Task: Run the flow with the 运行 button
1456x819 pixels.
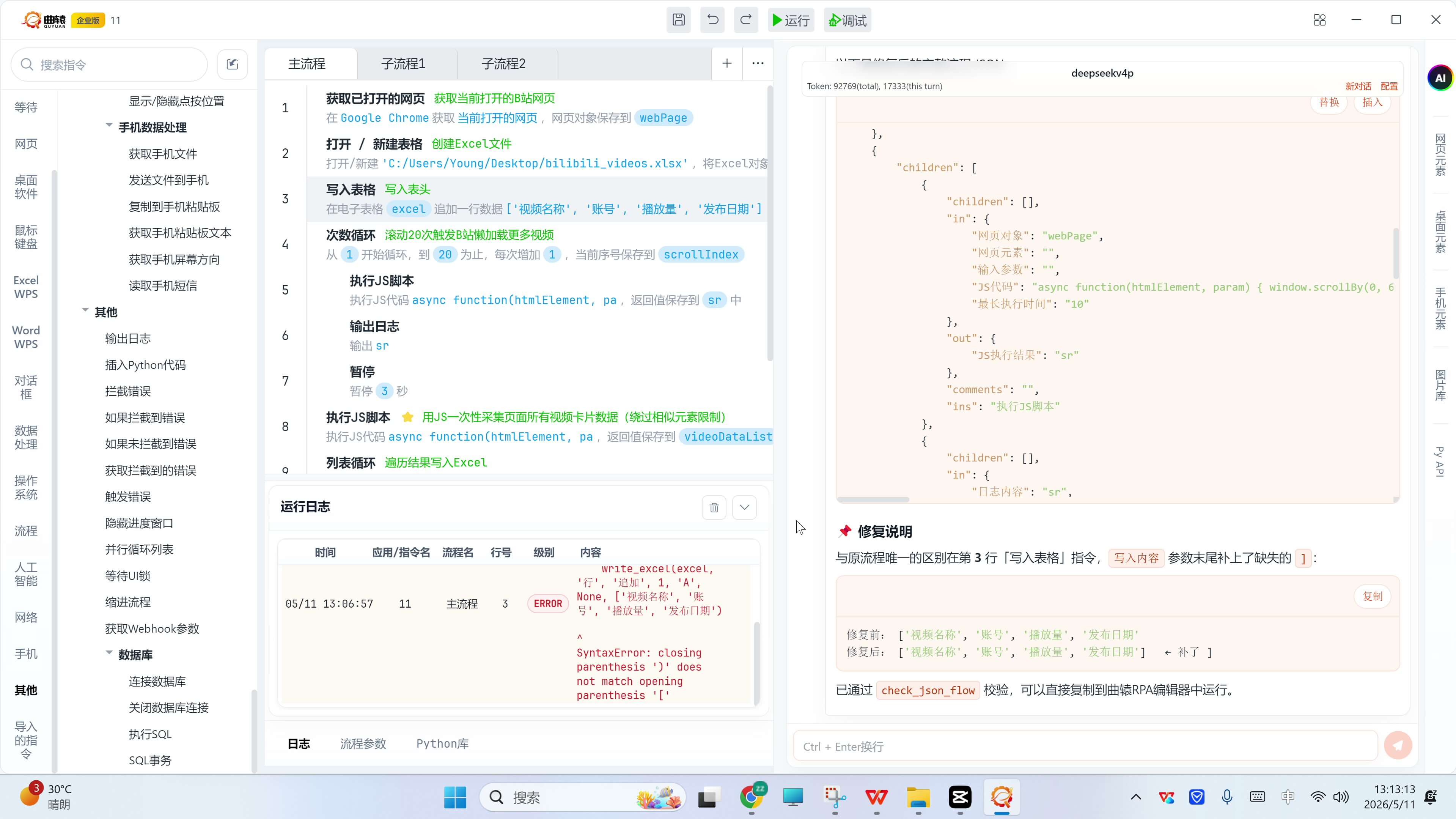Action: tap(791, 20)
